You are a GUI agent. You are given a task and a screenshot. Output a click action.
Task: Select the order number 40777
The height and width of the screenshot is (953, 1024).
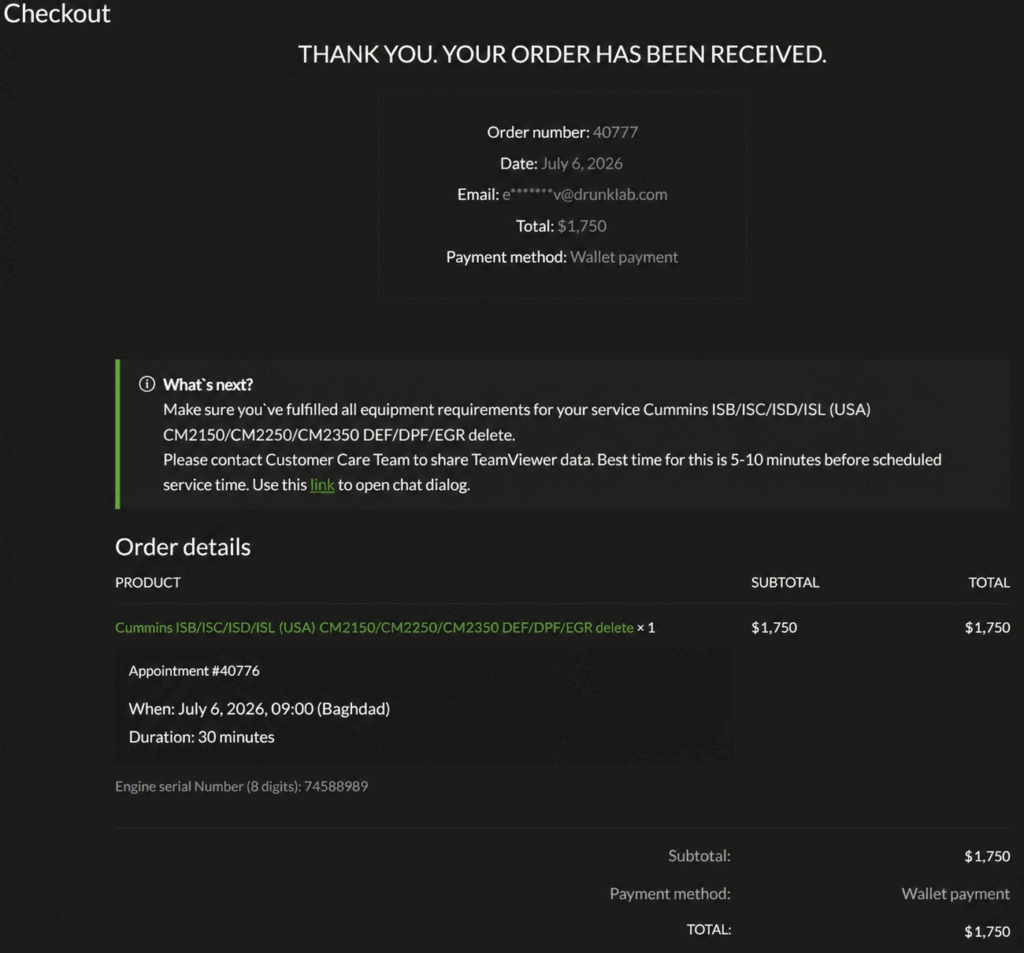(615, 132)
